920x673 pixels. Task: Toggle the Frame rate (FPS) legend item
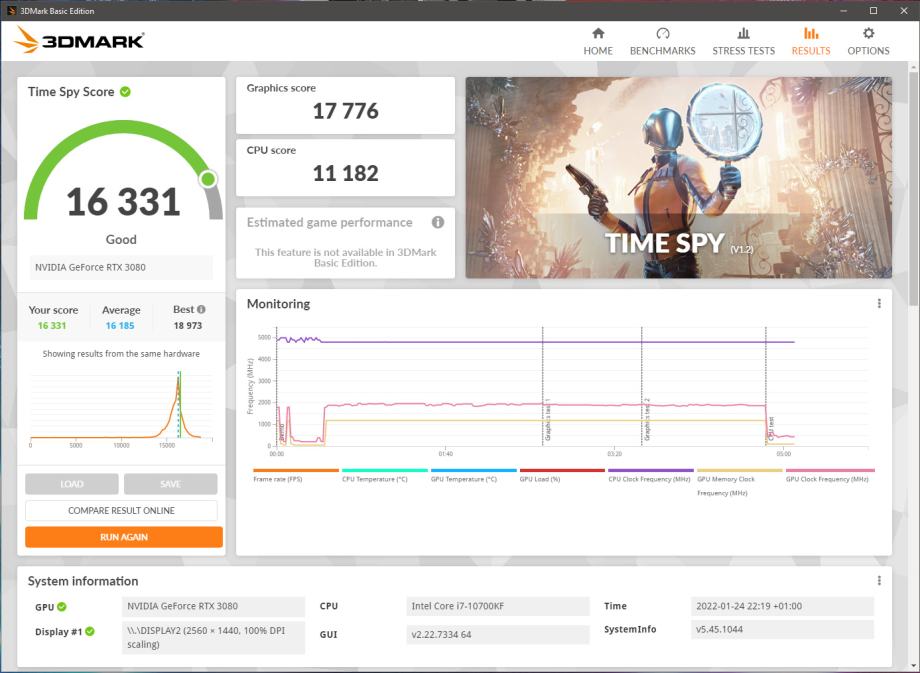pos(296,475)
